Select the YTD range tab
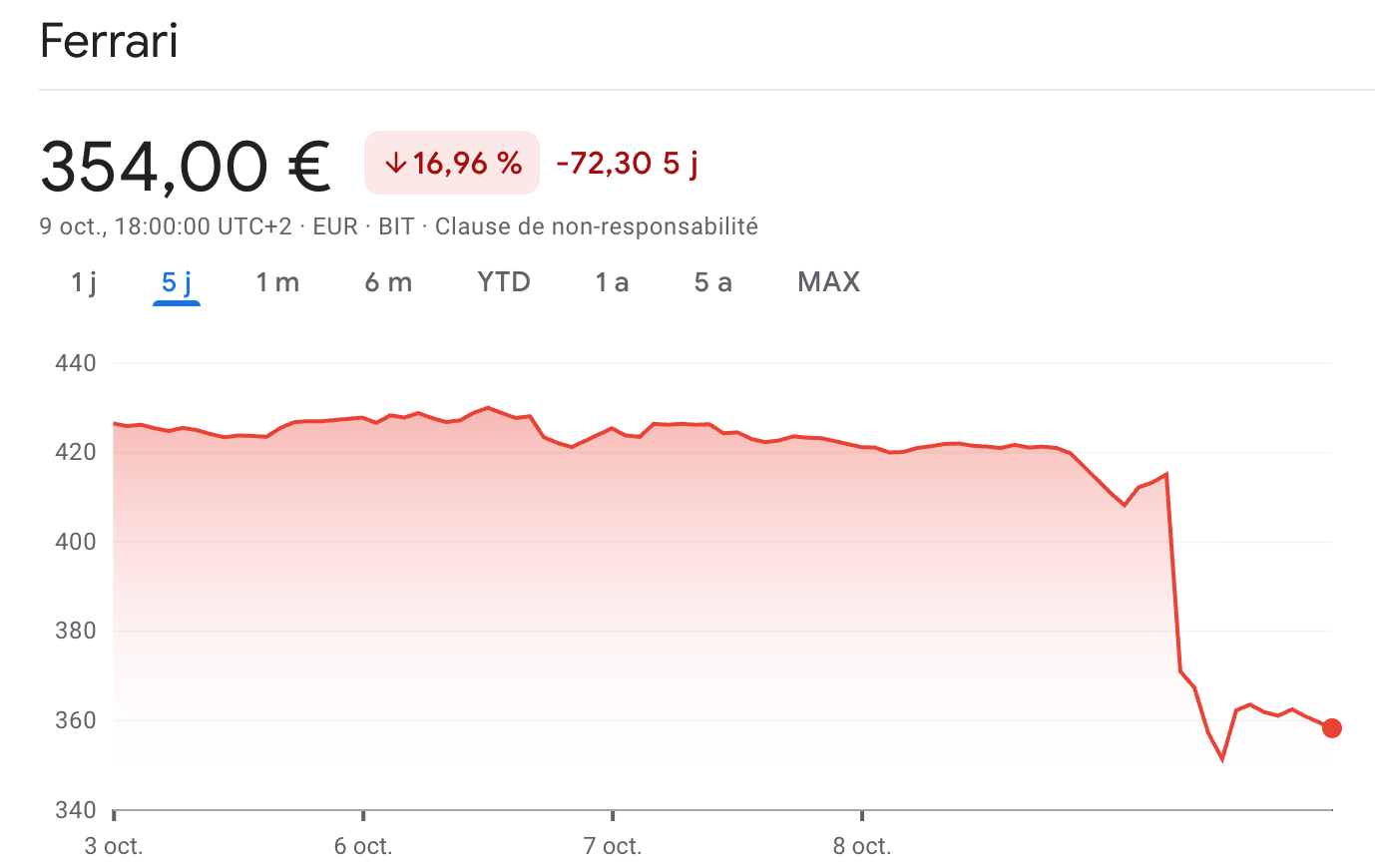The height and width of the screenshot is (868, 1375). point(504,282)
